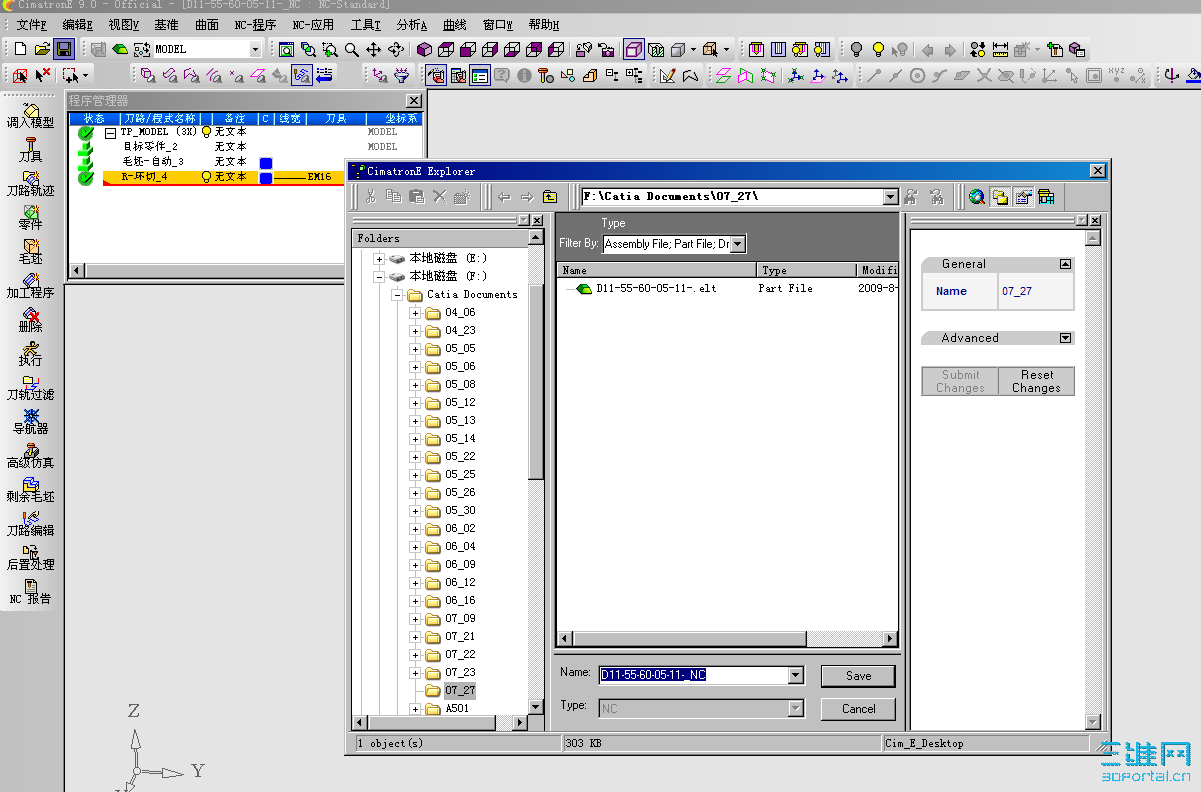Open the path address dropdown in Explorer
The image size is (1201, 792).
pyautogui.click(x=891, y=197)
